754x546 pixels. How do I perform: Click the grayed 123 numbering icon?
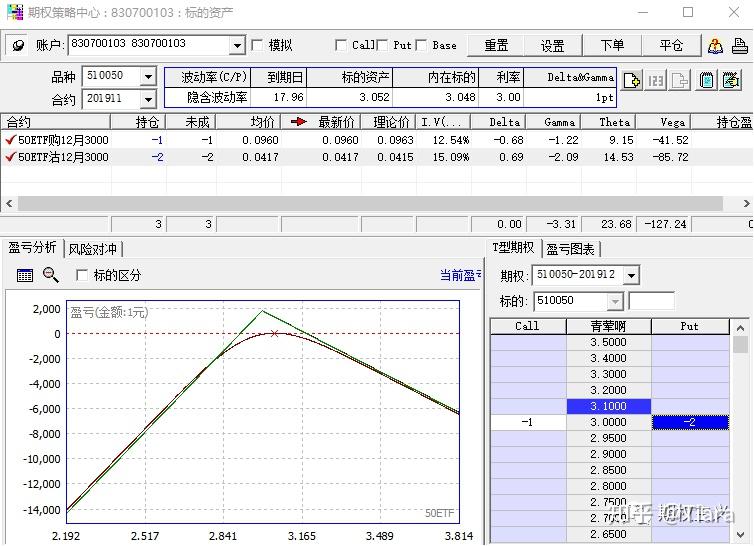[x=656, y=80]
